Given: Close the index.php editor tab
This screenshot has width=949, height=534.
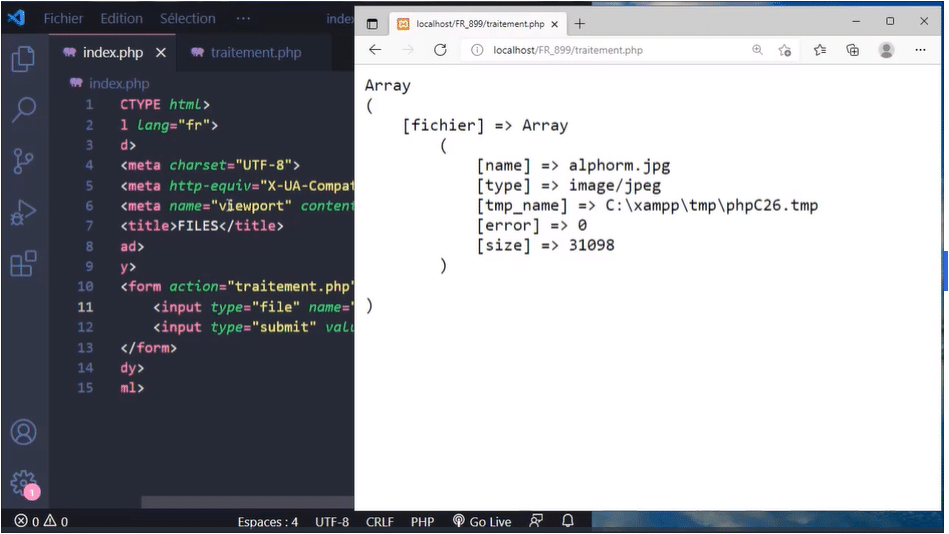Looking at the screenshot, I should [160, 53].
